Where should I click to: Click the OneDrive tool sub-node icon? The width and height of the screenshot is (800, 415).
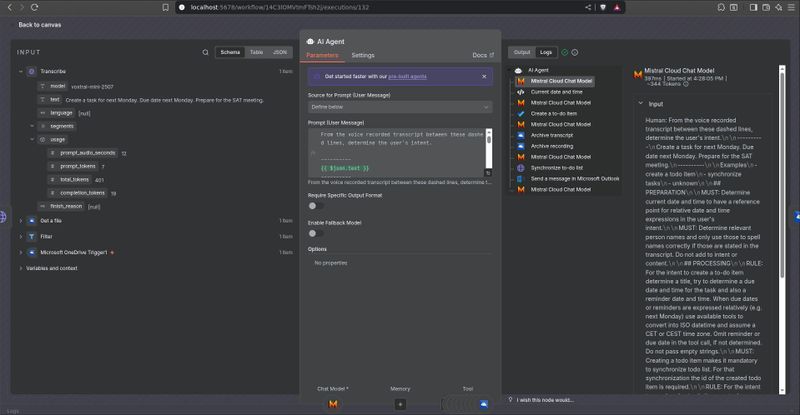click(x=483, y=403)
